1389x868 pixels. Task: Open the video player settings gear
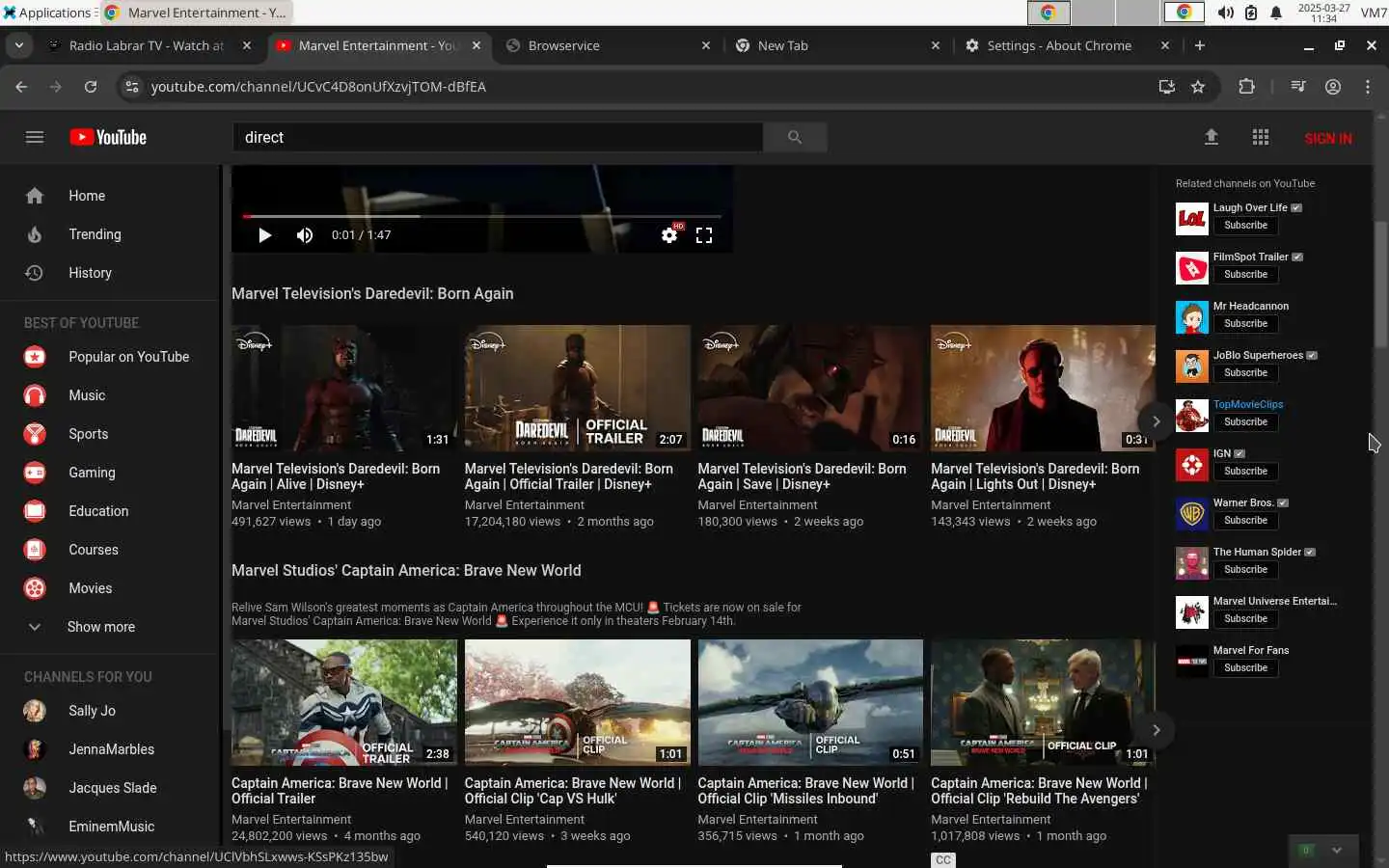(668, 235)
